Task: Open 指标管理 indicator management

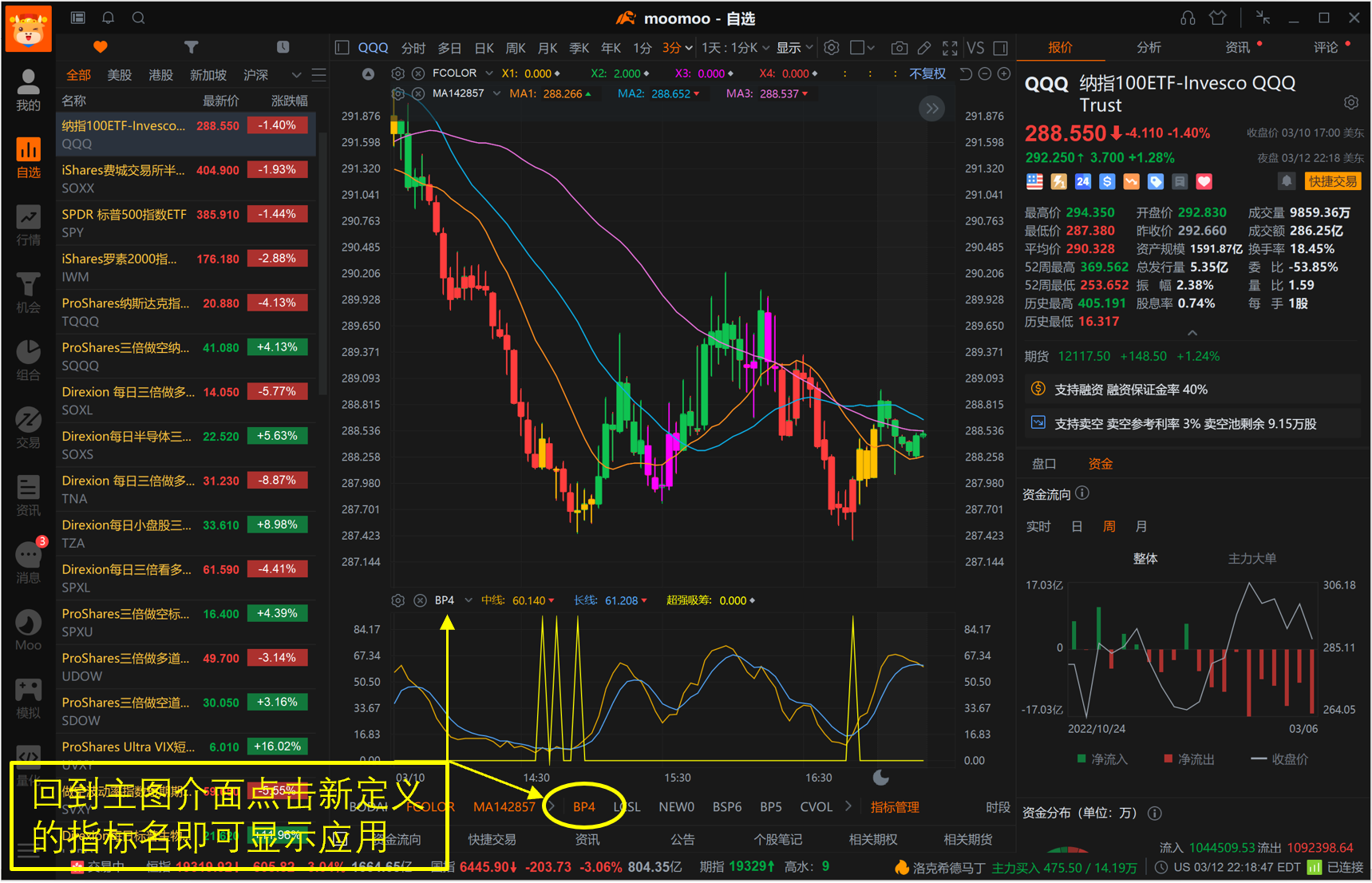Action: coord(895,807)
